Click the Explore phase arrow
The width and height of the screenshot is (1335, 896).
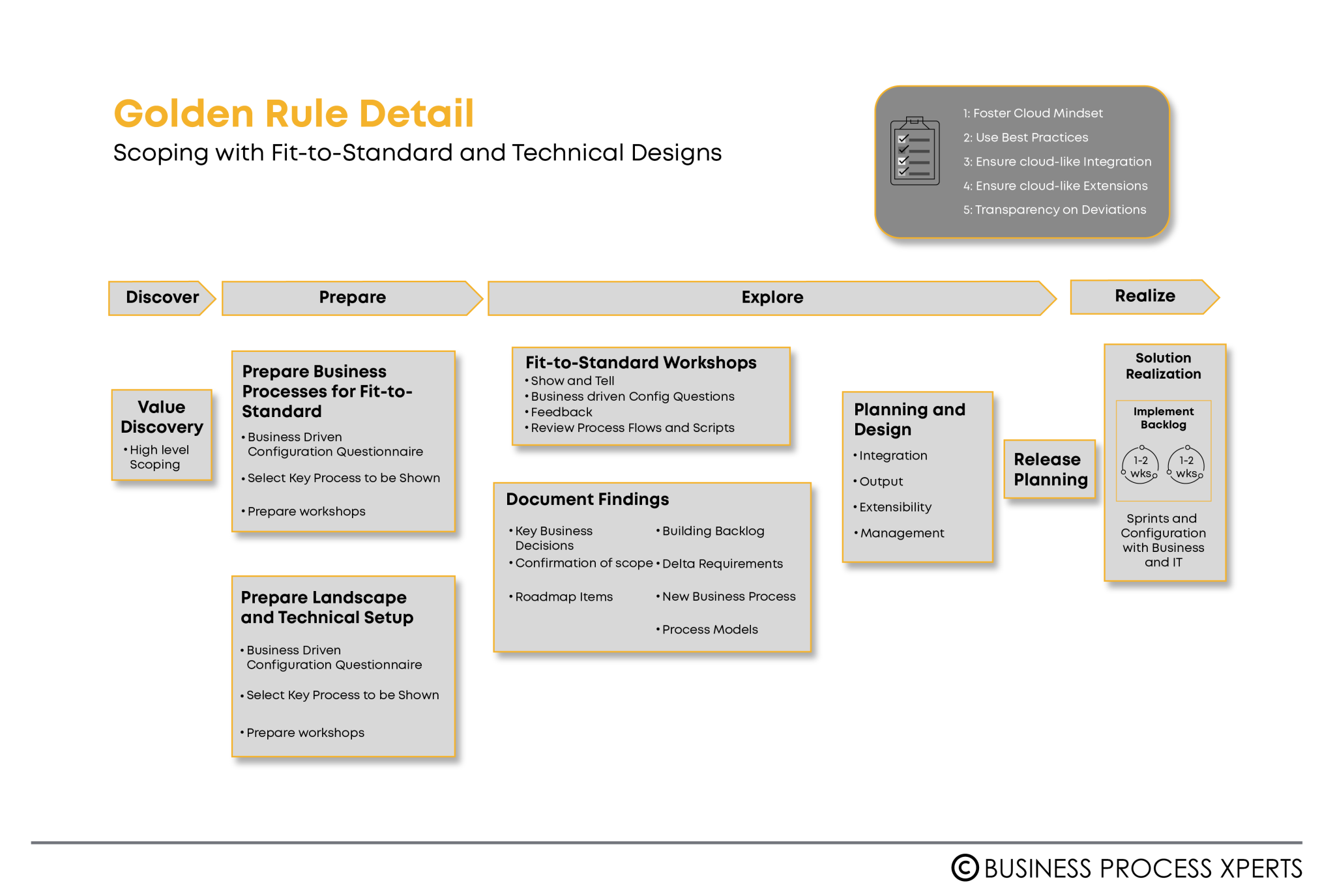(772, 297)
